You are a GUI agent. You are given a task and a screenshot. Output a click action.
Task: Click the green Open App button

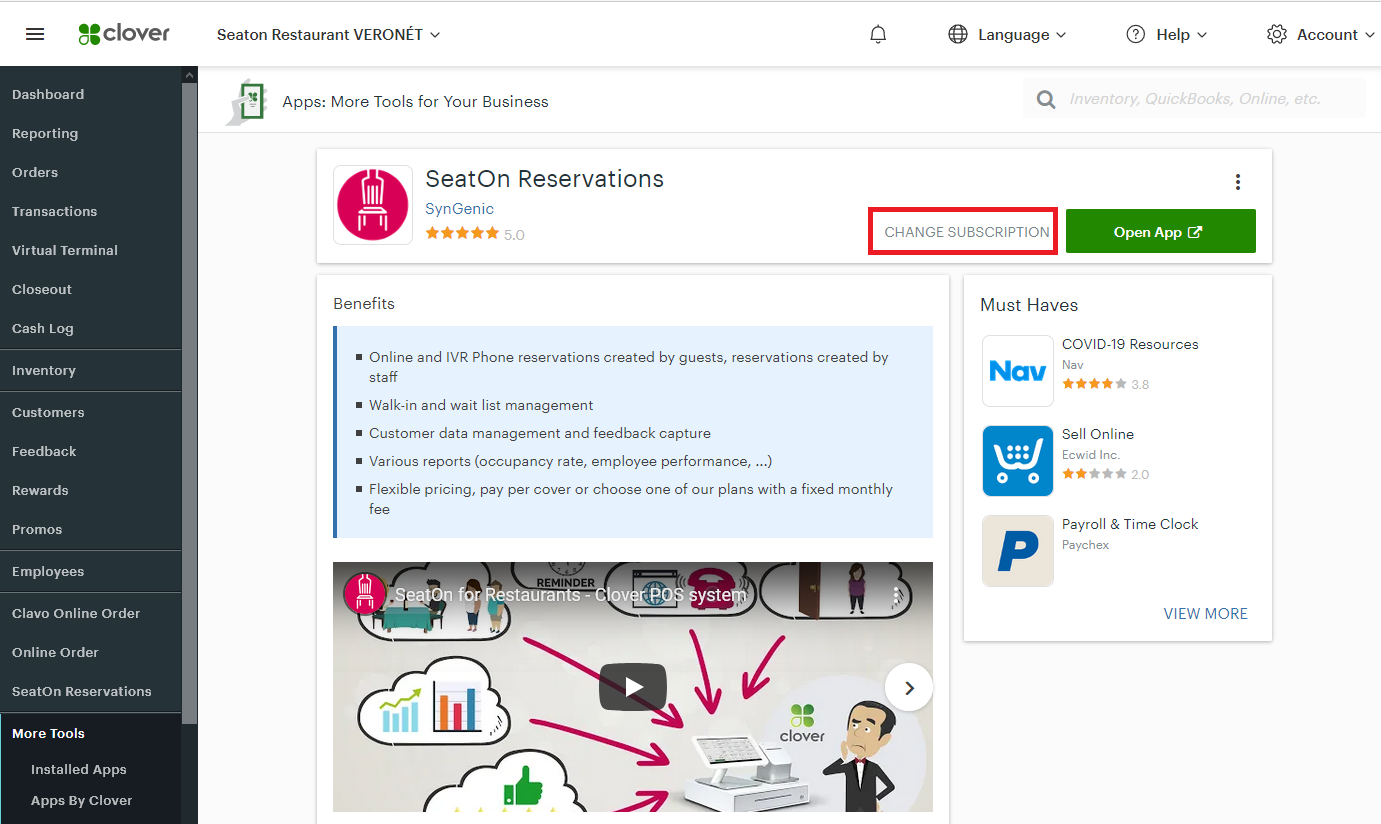[1160, 231]
